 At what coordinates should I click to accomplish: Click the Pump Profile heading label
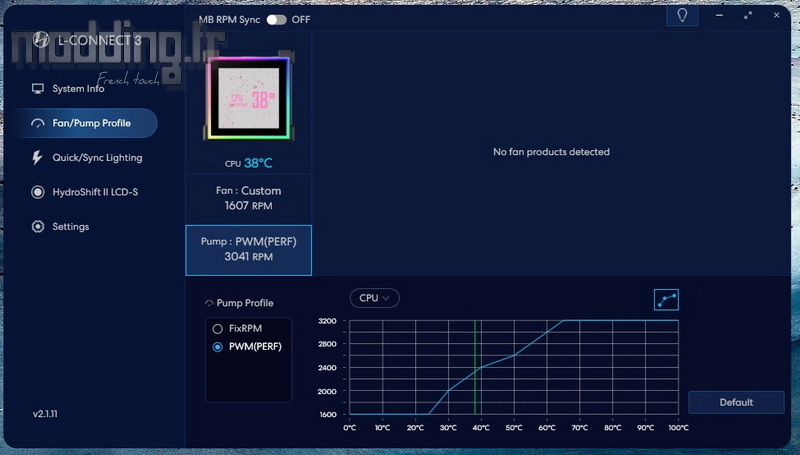(x=244, y=303)
